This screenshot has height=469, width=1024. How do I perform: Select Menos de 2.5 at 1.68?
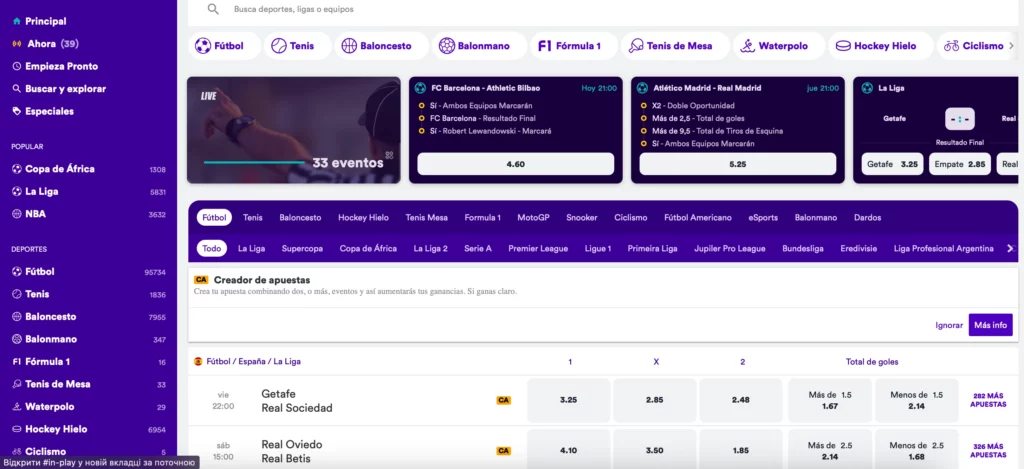pos(916,451)
